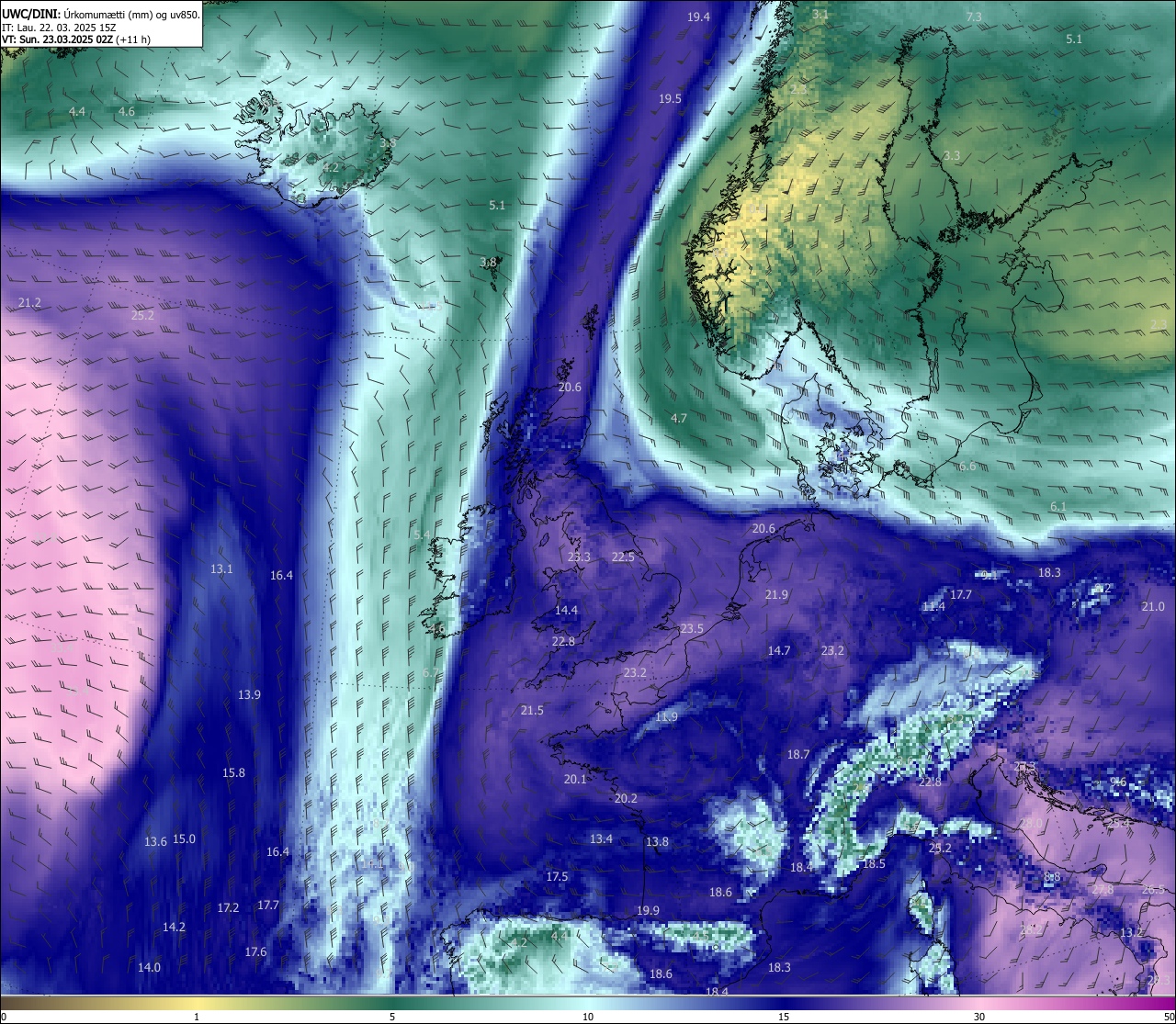Select the 19.5 value label
Image resolution: width=1176 pixels, height=1024 pixels.
(670, 99)
